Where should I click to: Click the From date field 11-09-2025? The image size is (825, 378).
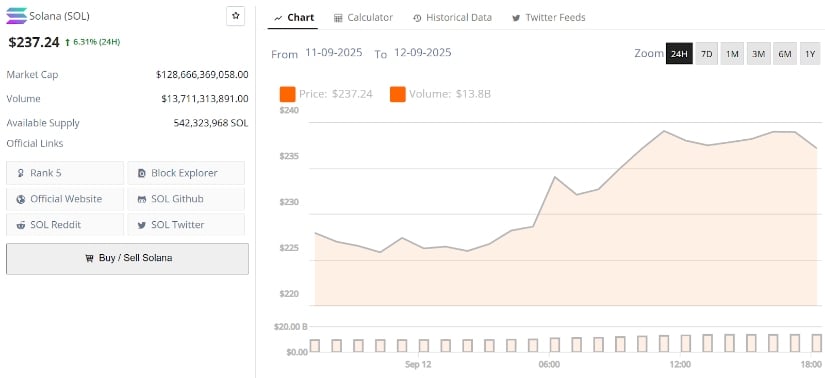(x=334, y=53)
